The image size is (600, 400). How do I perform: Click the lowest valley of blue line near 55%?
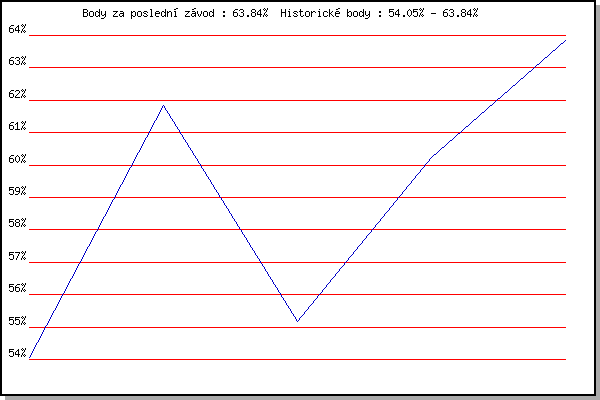point(297,321)
